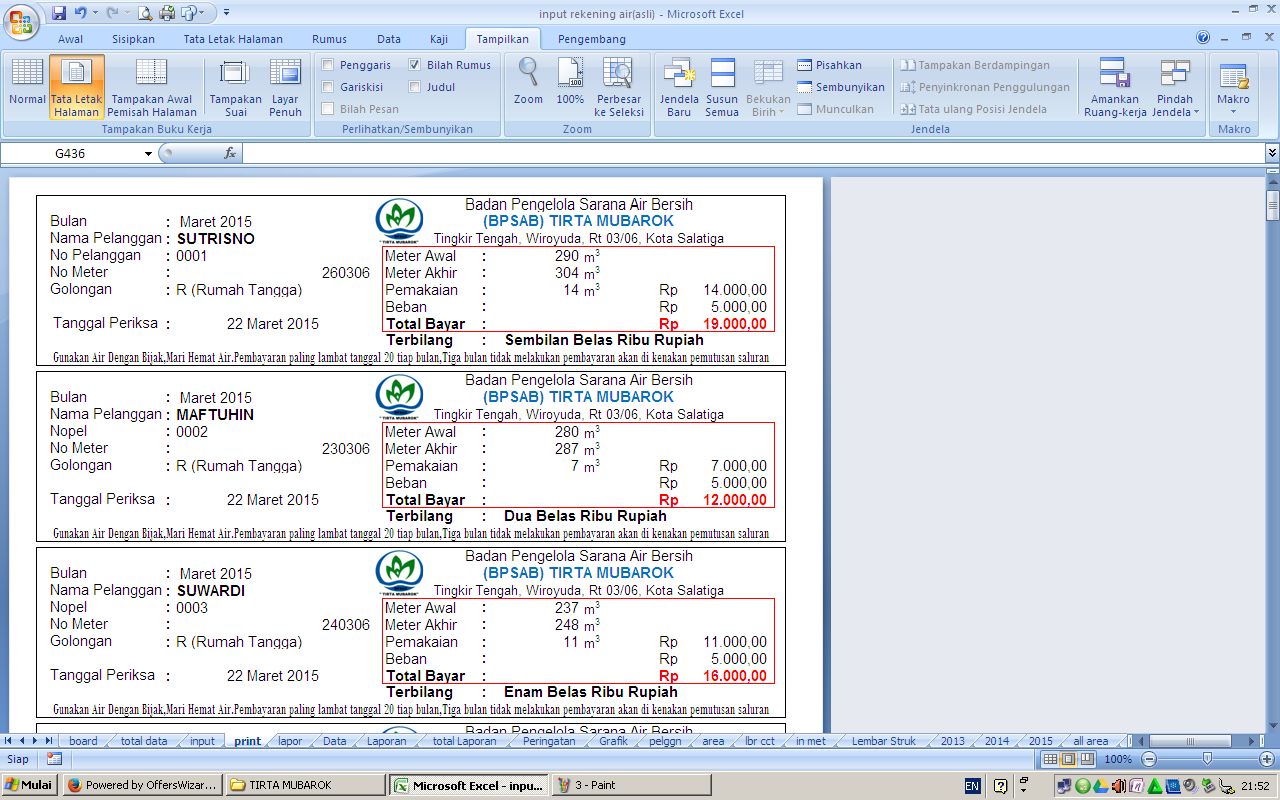The width and height of the screenshot is (1280, 800).
Task: Switch to the total data sheet tab
Action: point(144,741)
